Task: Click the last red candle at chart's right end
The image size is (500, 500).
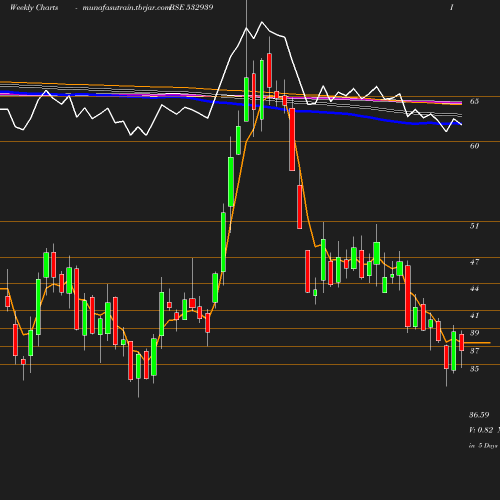Action: point(462,342)
